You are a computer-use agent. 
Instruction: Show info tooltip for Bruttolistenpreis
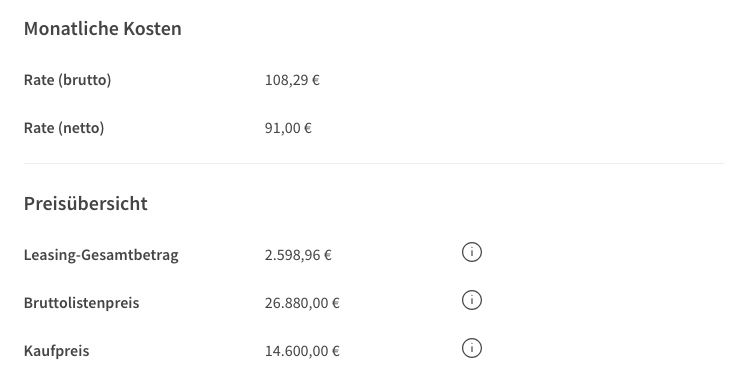click(x=472, y=300)
